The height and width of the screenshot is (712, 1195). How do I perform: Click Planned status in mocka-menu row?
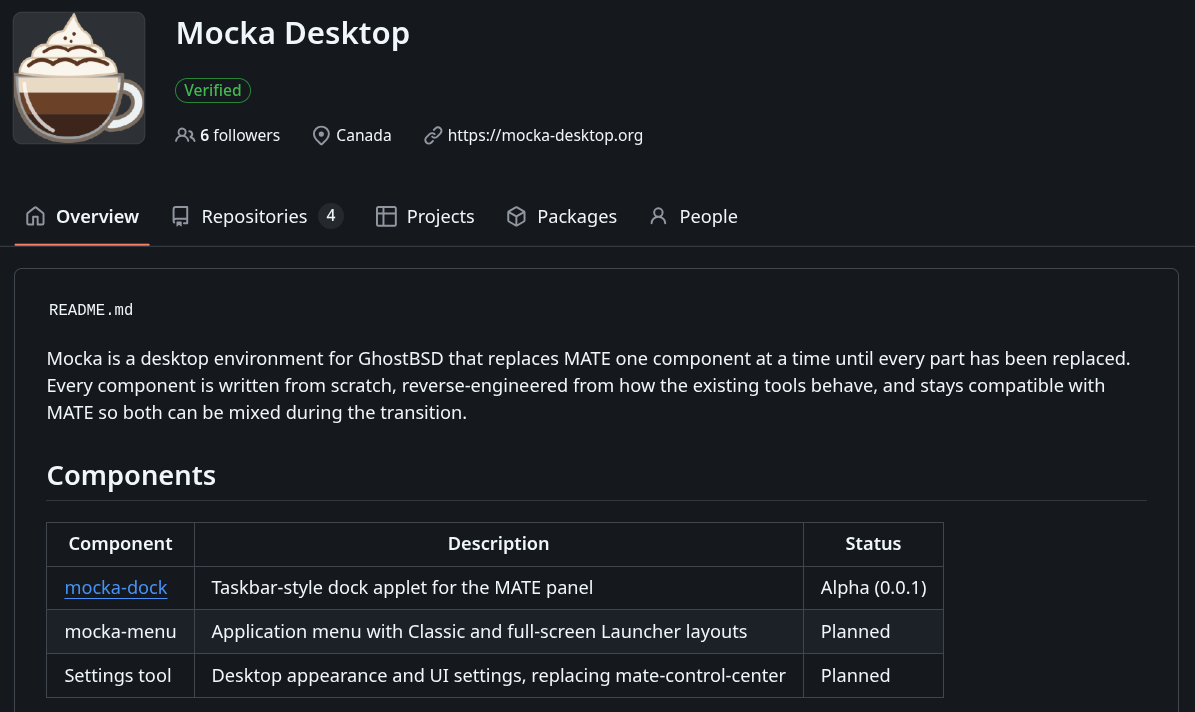[x=873, y=631]
